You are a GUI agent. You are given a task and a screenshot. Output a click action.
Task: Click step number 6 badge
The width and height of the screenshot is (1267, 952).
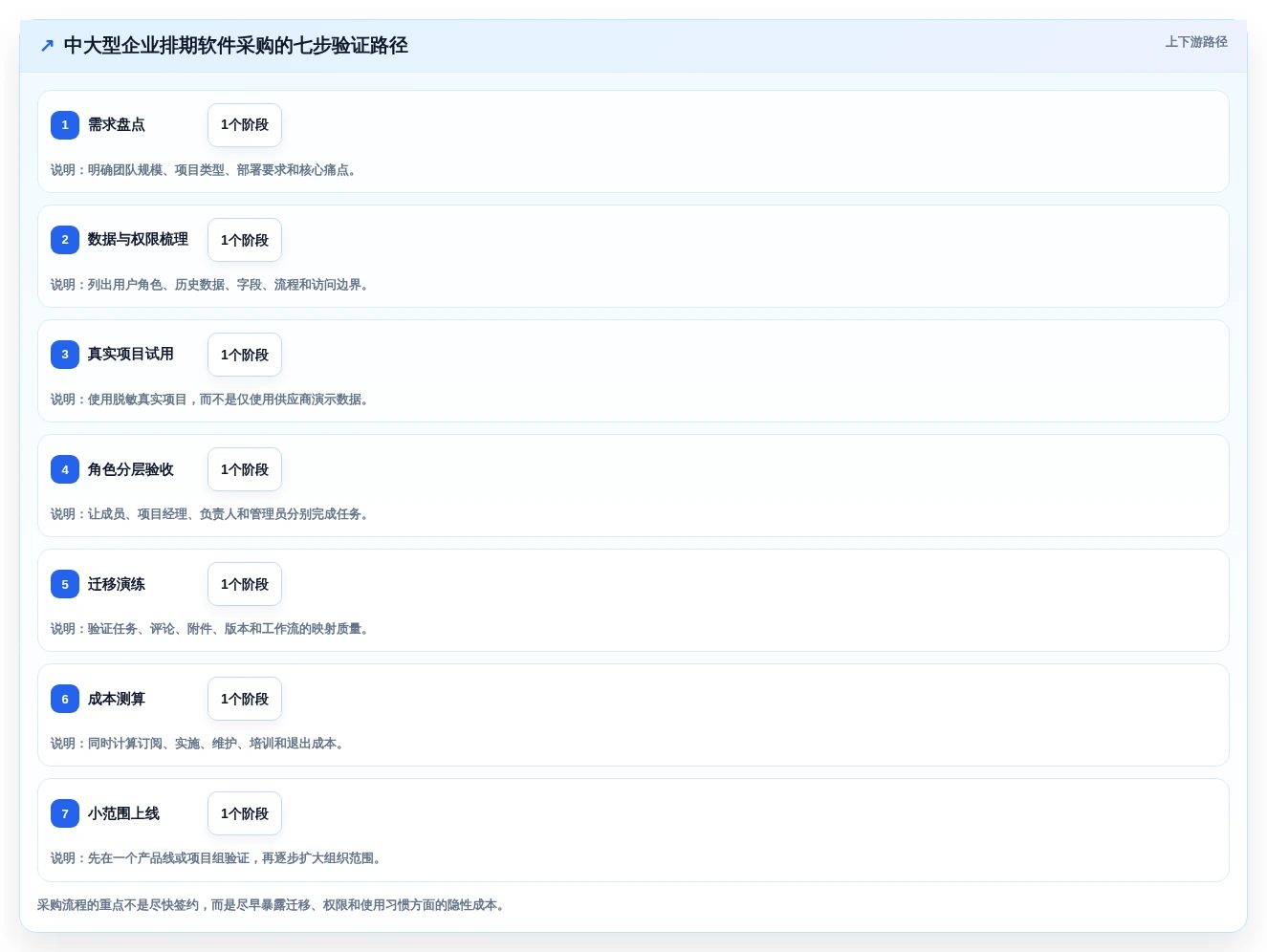pyautogui.click(x=65, y=699)
